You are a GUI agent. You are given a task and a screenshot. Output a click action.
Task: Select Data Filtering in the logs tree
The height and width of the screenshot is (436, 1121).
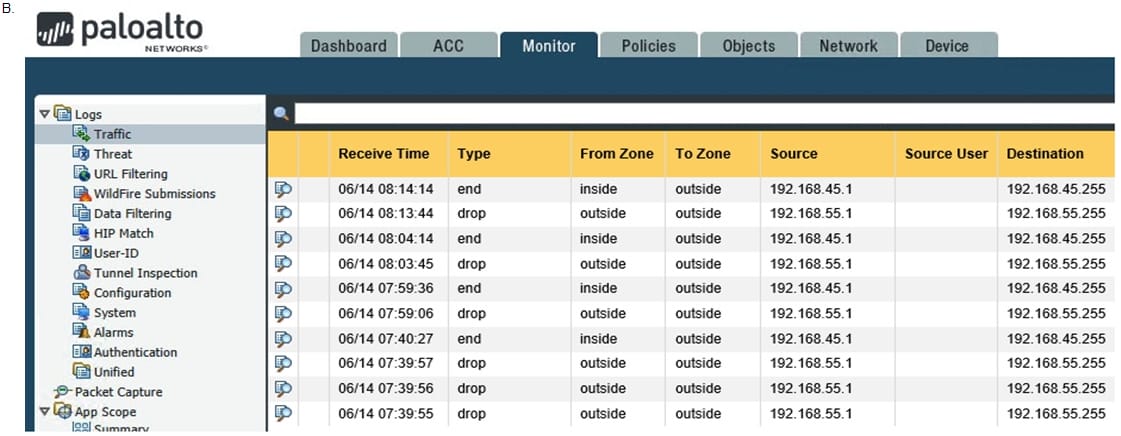tap(132, 213)
